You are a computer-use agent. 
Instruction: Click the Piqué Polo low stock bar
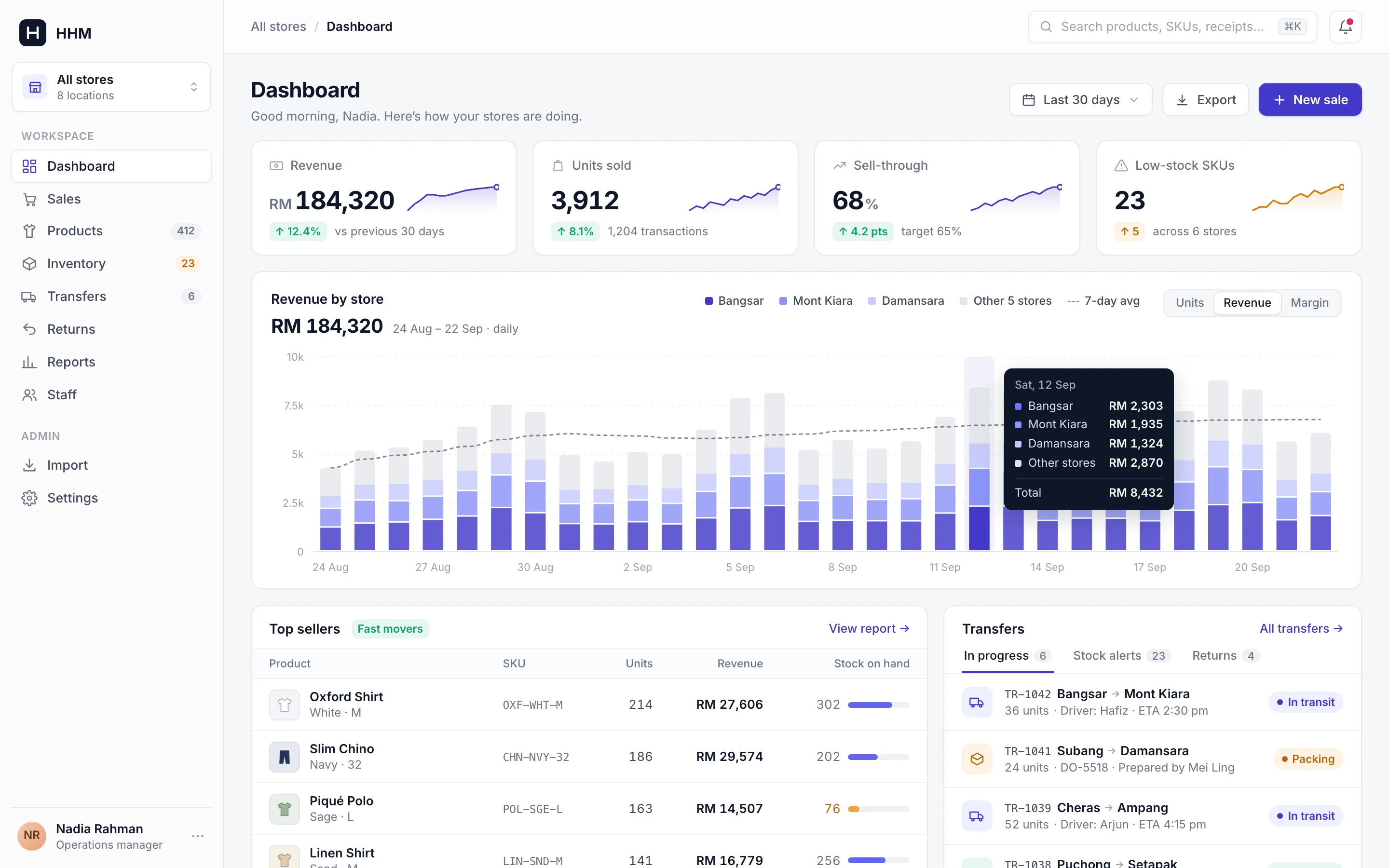[x=878, y=810]
